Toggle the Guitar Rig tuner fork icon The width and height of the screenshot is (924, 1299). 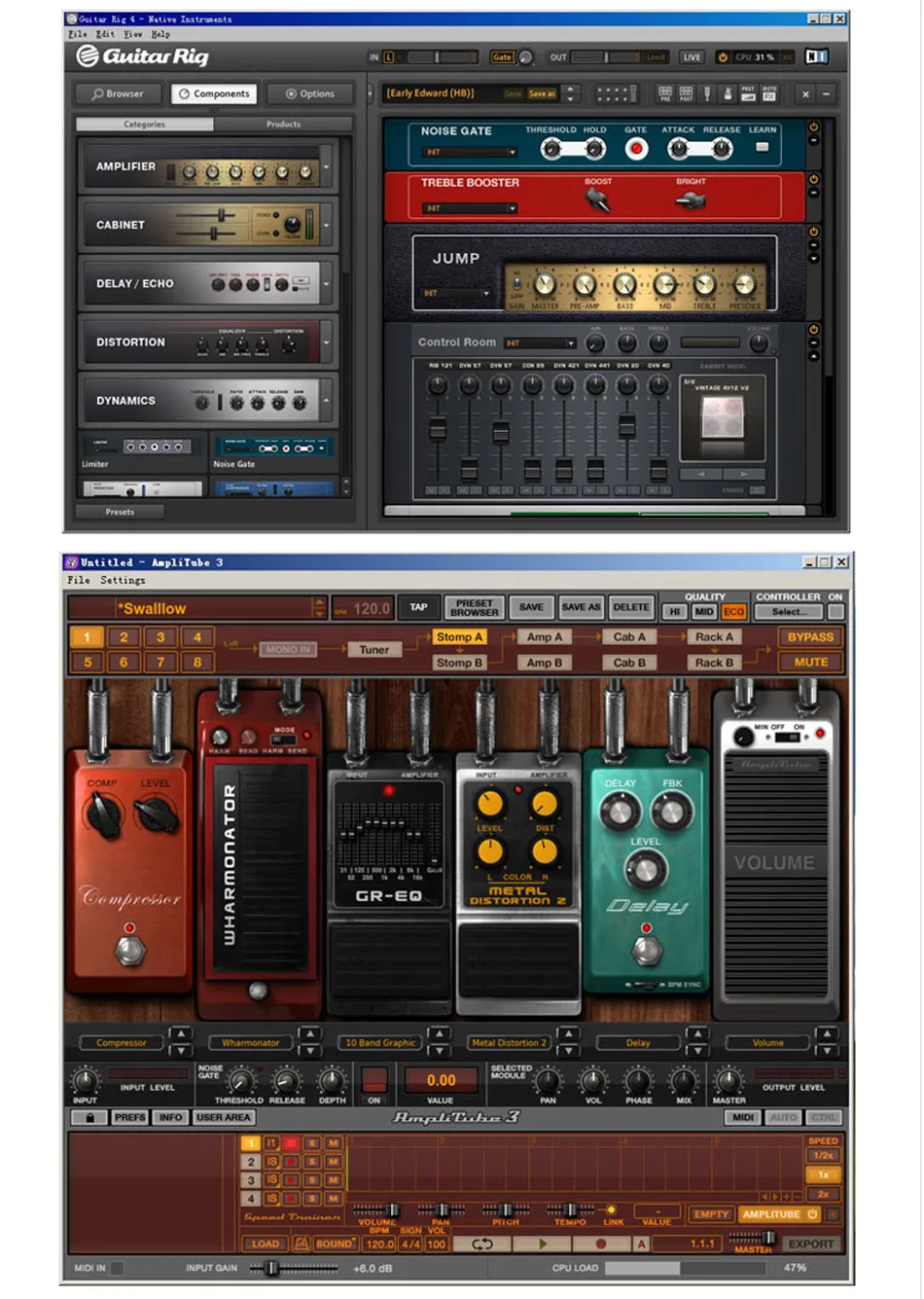[x=707, y=93]
